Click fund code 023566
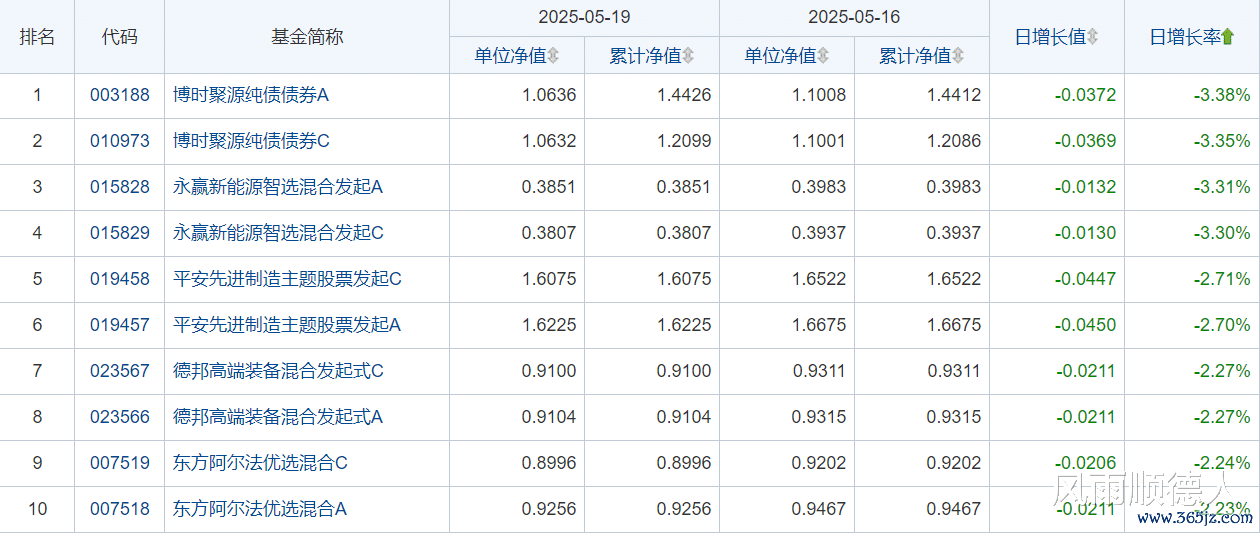Image resolution: width=1260 pixels, height=533 pixels. pos(119,417)
